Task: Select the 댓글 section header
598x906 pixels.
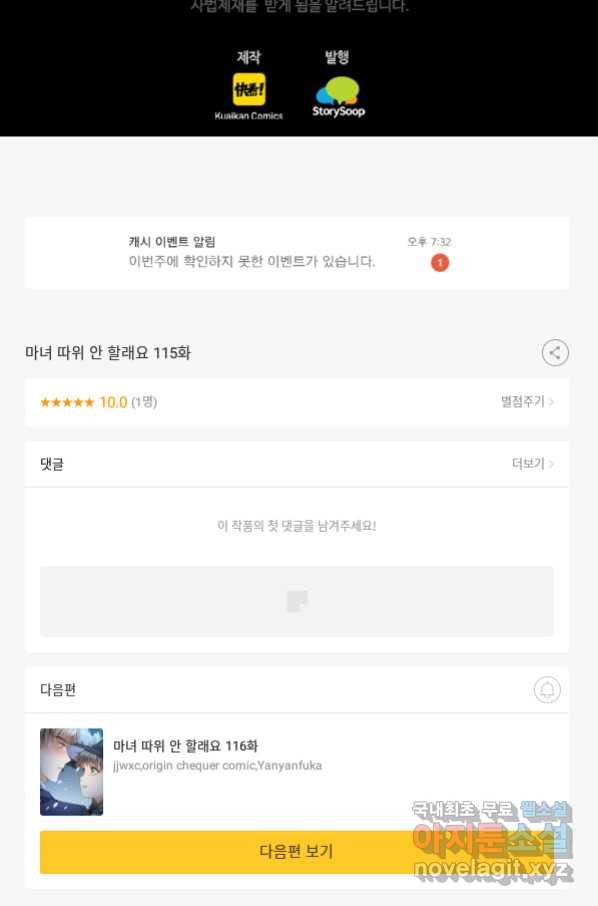Action: pos(52,464)
